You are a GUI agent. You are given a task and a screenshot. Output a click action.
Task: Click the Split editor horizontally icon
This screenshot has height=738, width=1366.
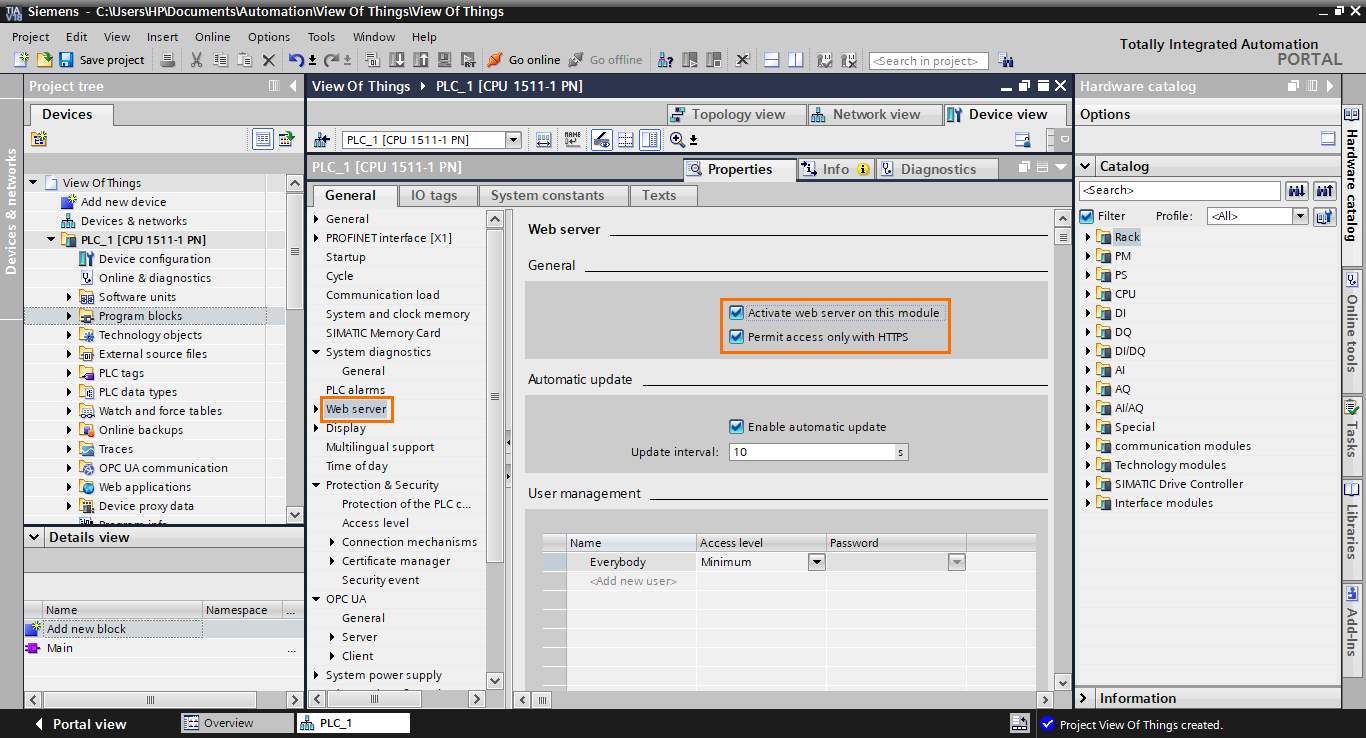[773, 60]
